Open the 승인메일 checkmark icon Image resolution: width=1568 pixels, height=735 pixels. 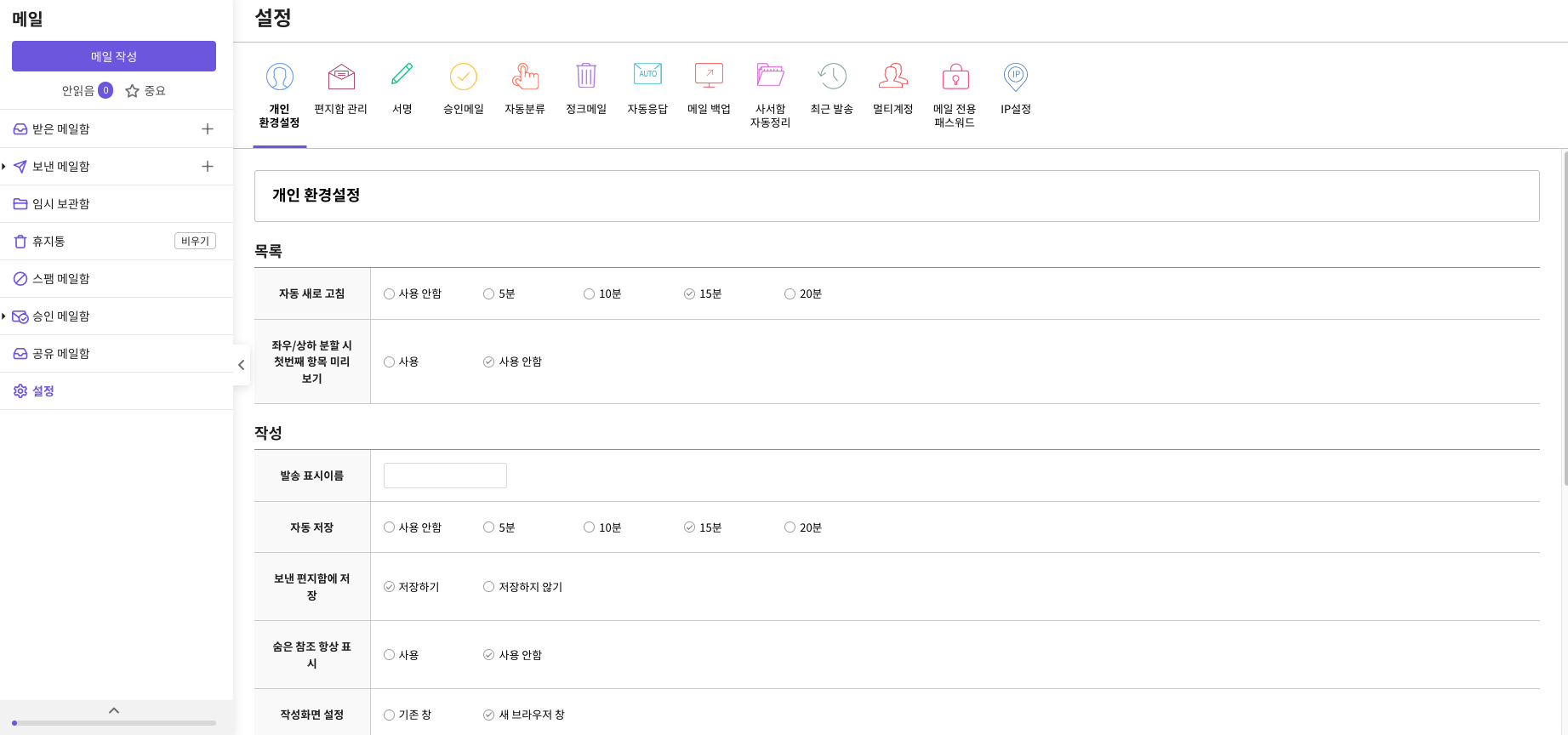(464, 77)
